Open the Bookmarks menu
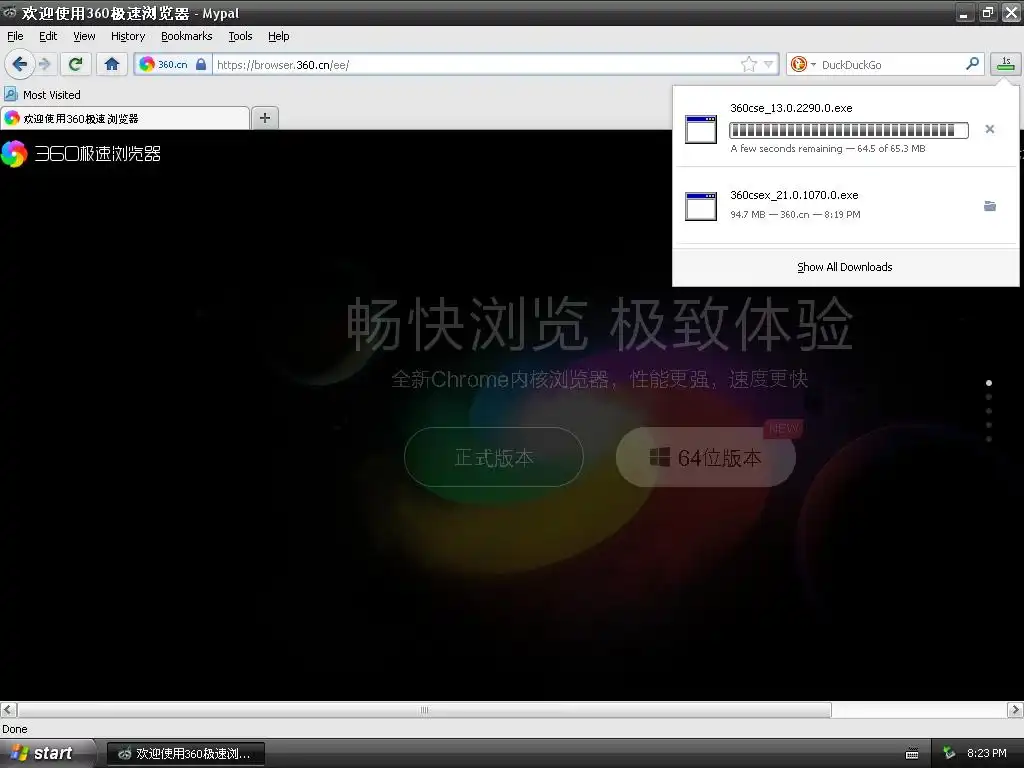1024x768 pixels. [x=186, y=36]
